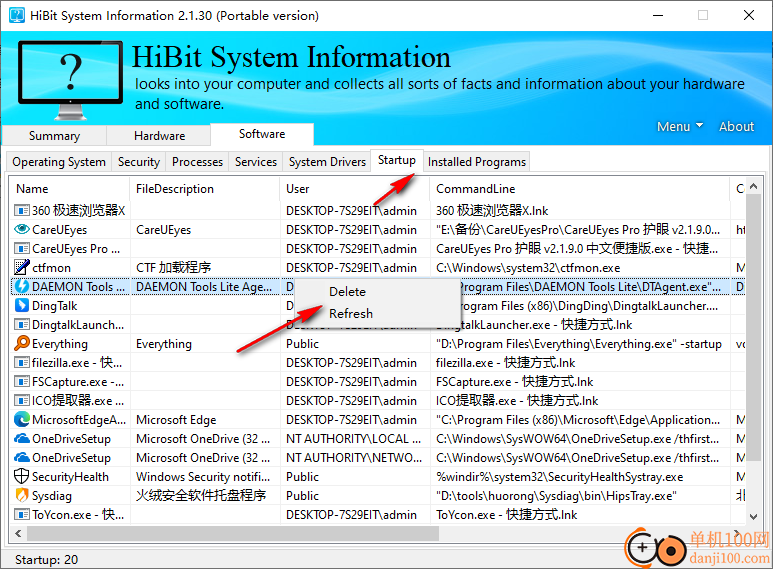Click the DingtalkLauncher shortcut icon
This screenshot has height=569, width=773.
tap(22, 324)
